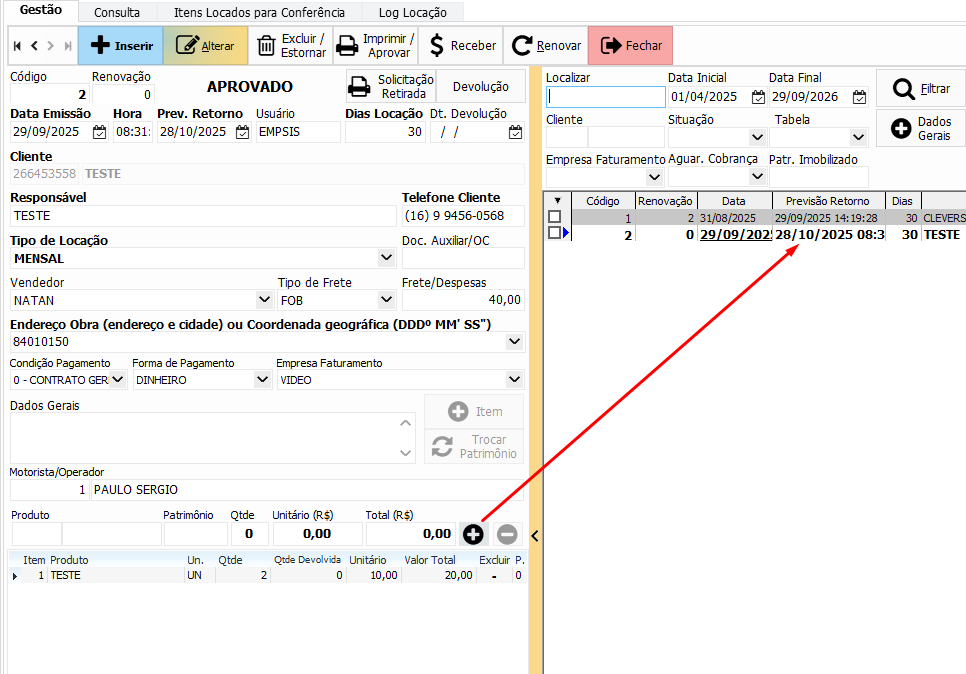Add product with black plus icon
This screenshot has width=966, height=674.
(473, 534)
